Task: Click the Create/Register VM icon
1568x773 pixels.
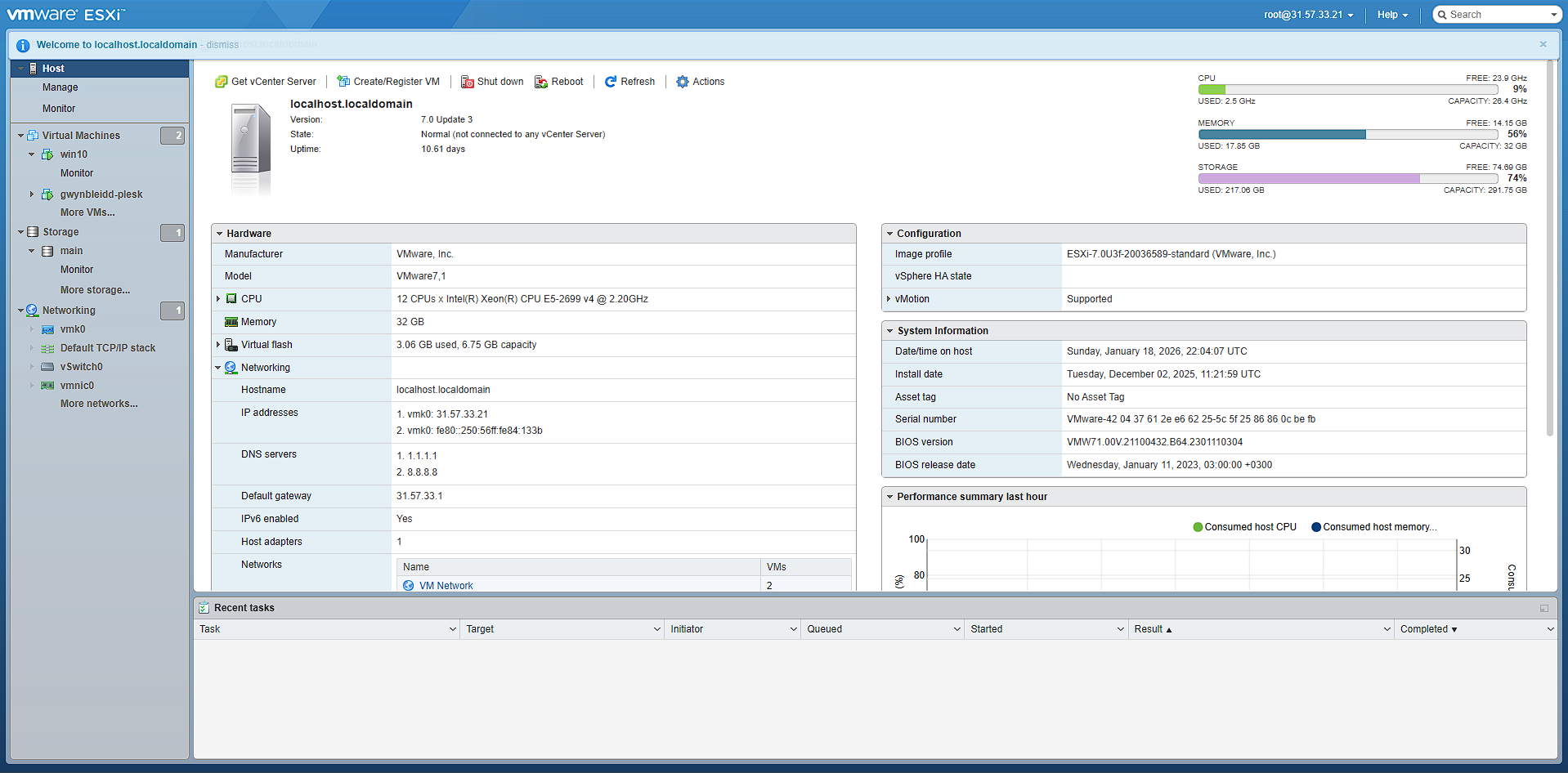Action: click(343, 82)
